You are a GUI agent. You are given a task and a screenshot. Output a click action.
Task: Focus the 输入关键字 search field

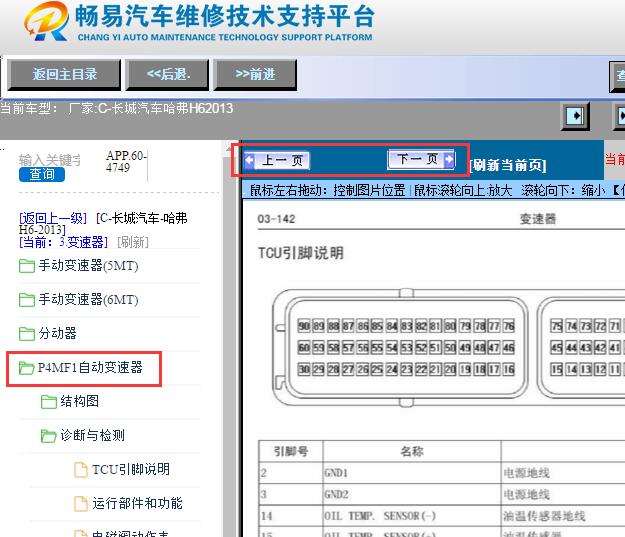[x=50, y=160]
